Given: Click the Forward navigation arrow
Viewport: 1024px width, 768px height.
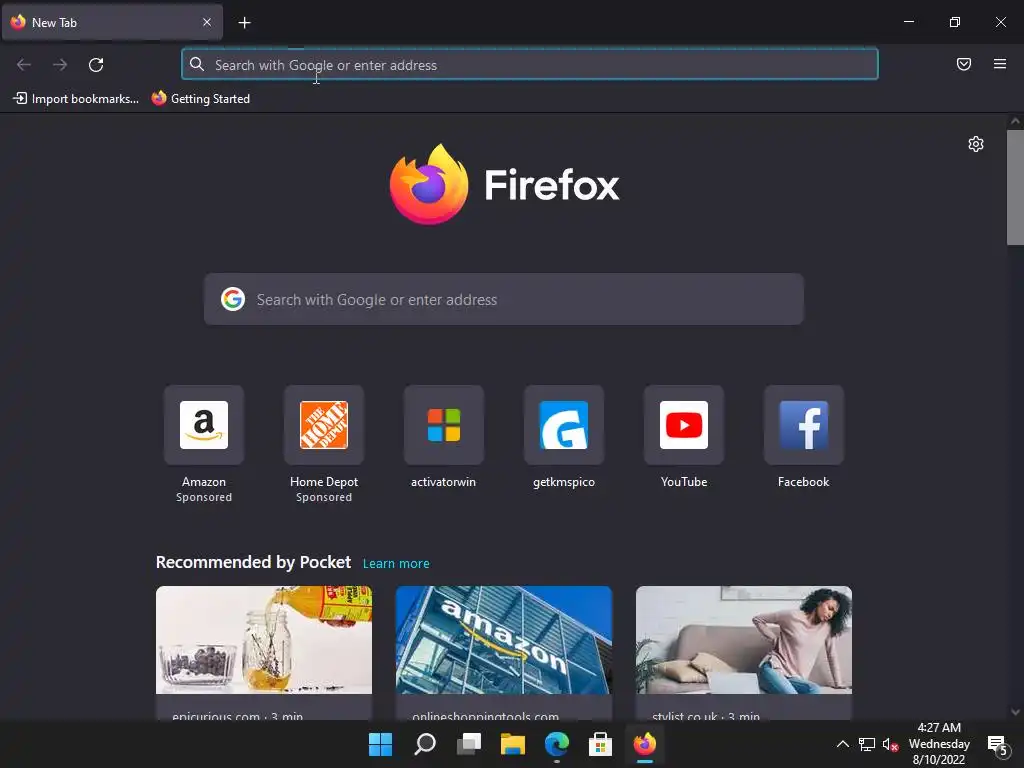Looking at the screenshot, I should 60,65.
